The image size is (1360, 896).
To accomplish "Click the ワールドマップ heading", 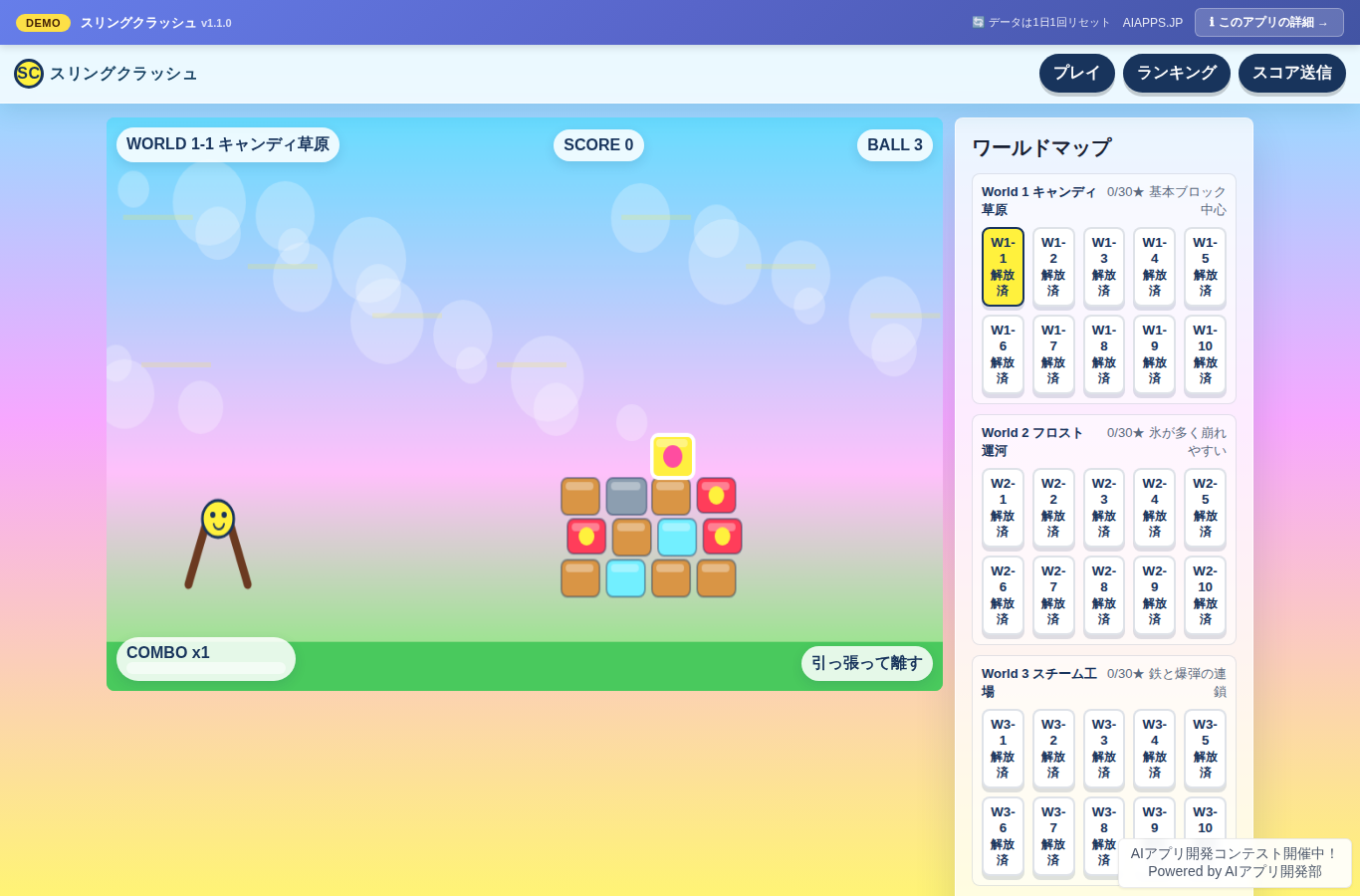I will pos(1041,147).
